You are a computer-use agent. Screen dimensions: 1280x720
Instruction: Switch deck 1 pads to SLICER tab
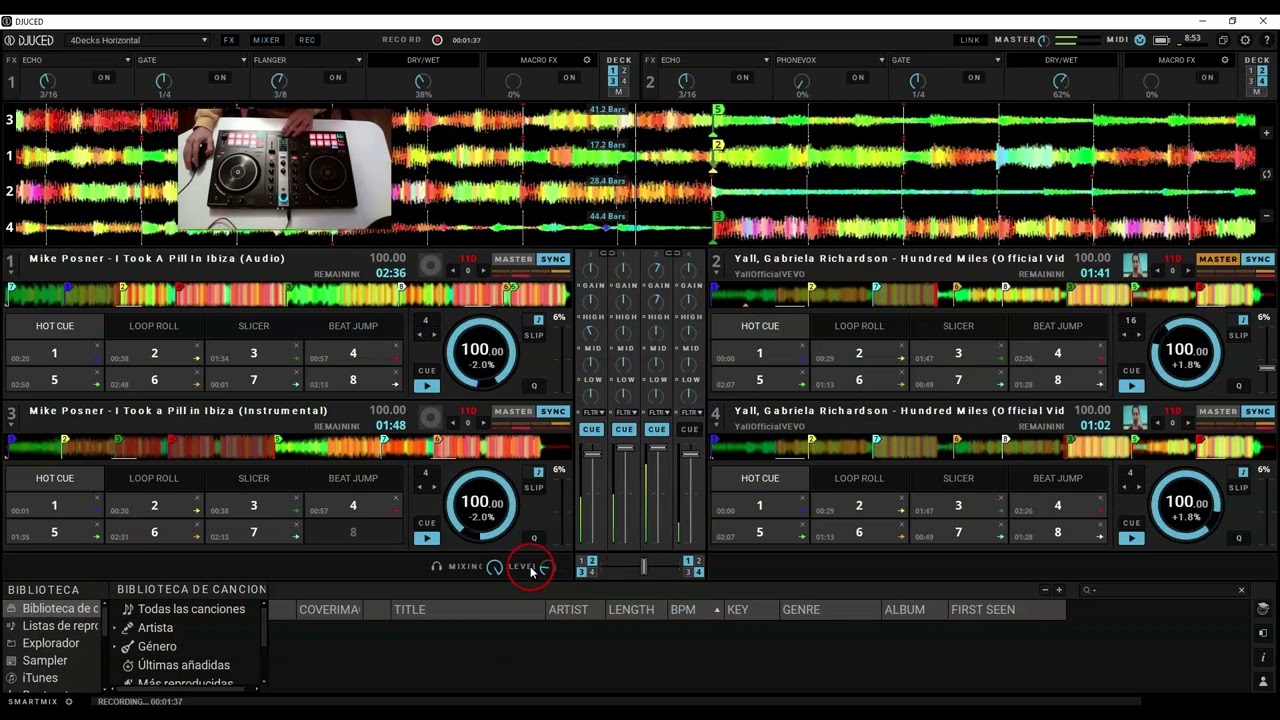(x=254, y=326)
